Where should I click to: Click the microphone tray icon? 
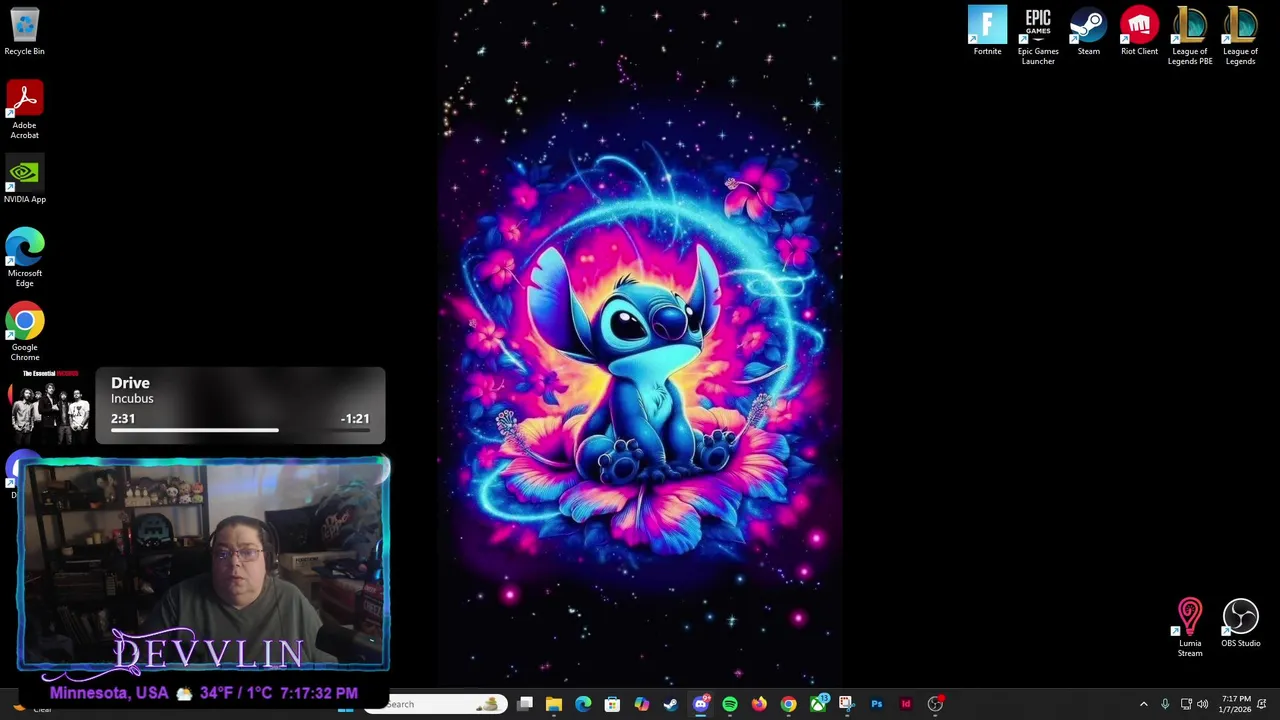[1165, 704]
